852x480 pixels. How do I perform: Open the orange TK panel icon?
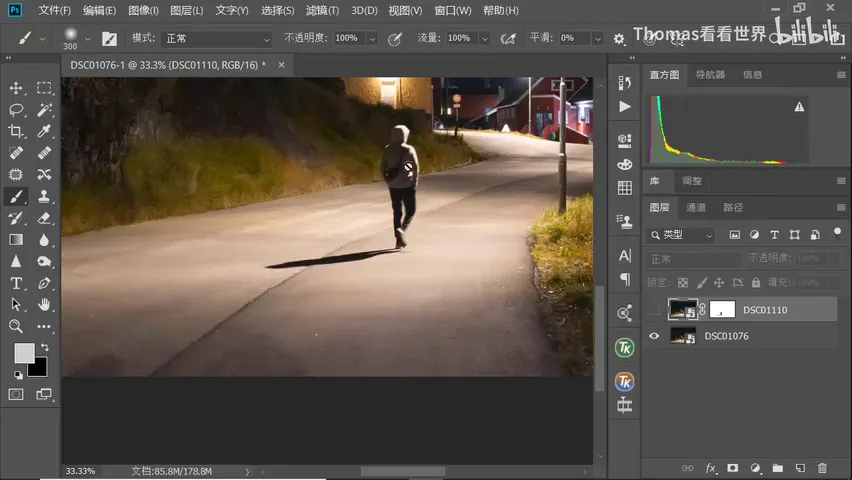click(x=624, y=382)
